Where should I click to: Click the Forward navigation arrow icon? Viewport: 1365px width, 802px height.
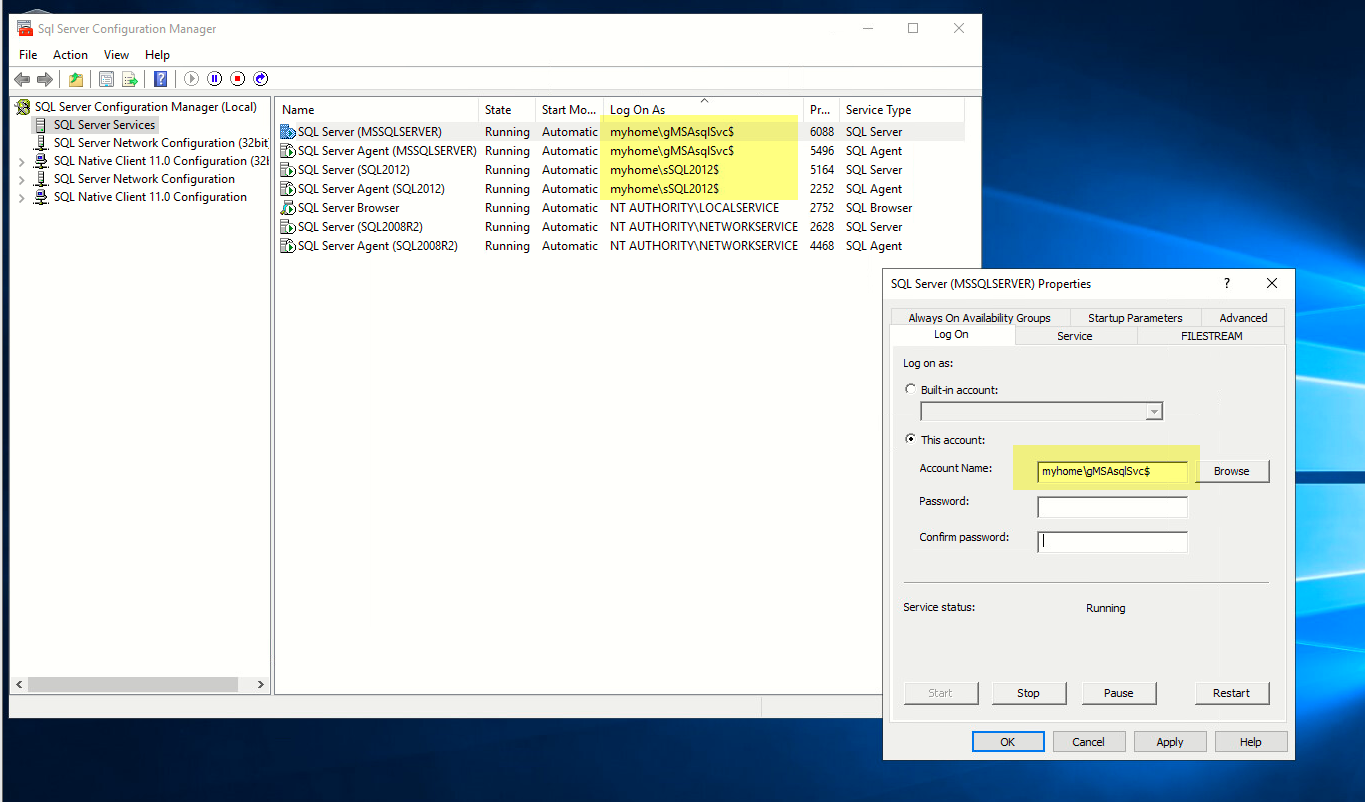45,78
